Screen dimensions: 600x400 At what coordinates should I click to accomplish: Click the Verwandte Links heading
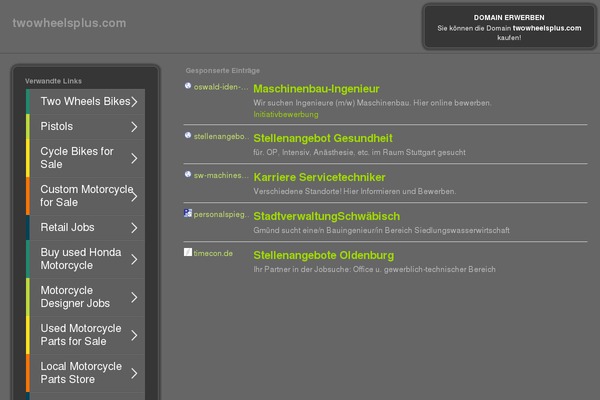tap(53, 81)
